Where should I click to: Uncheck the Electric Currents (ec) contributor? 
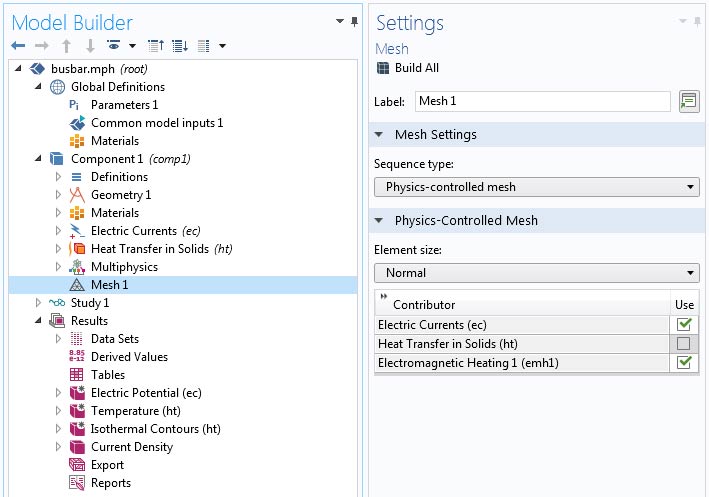[x=684, y=324]
